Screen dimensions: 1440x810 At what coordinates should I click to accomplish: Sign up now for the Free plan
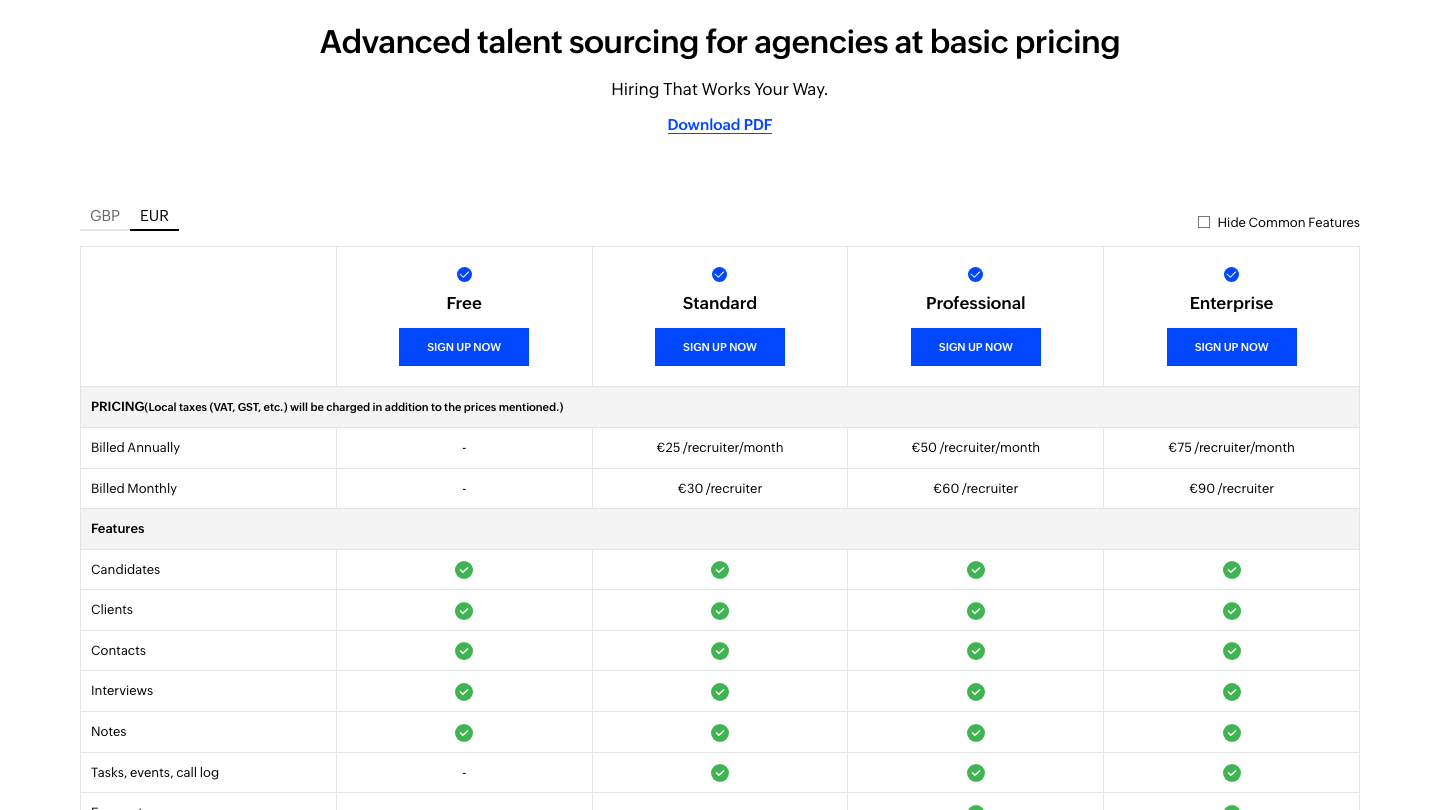pyautogui.click(x=464, y=347)
